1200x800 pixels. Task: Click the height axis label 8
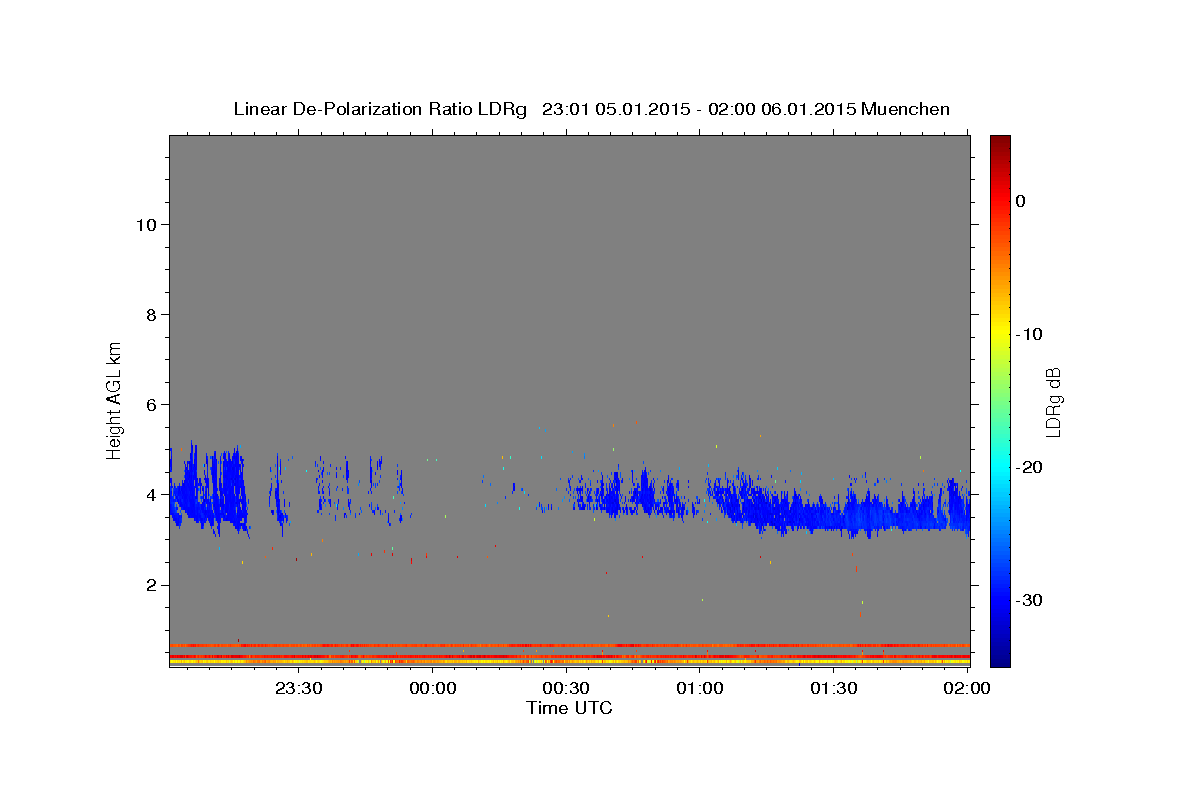pyautogui.click(x=150, y=314)
